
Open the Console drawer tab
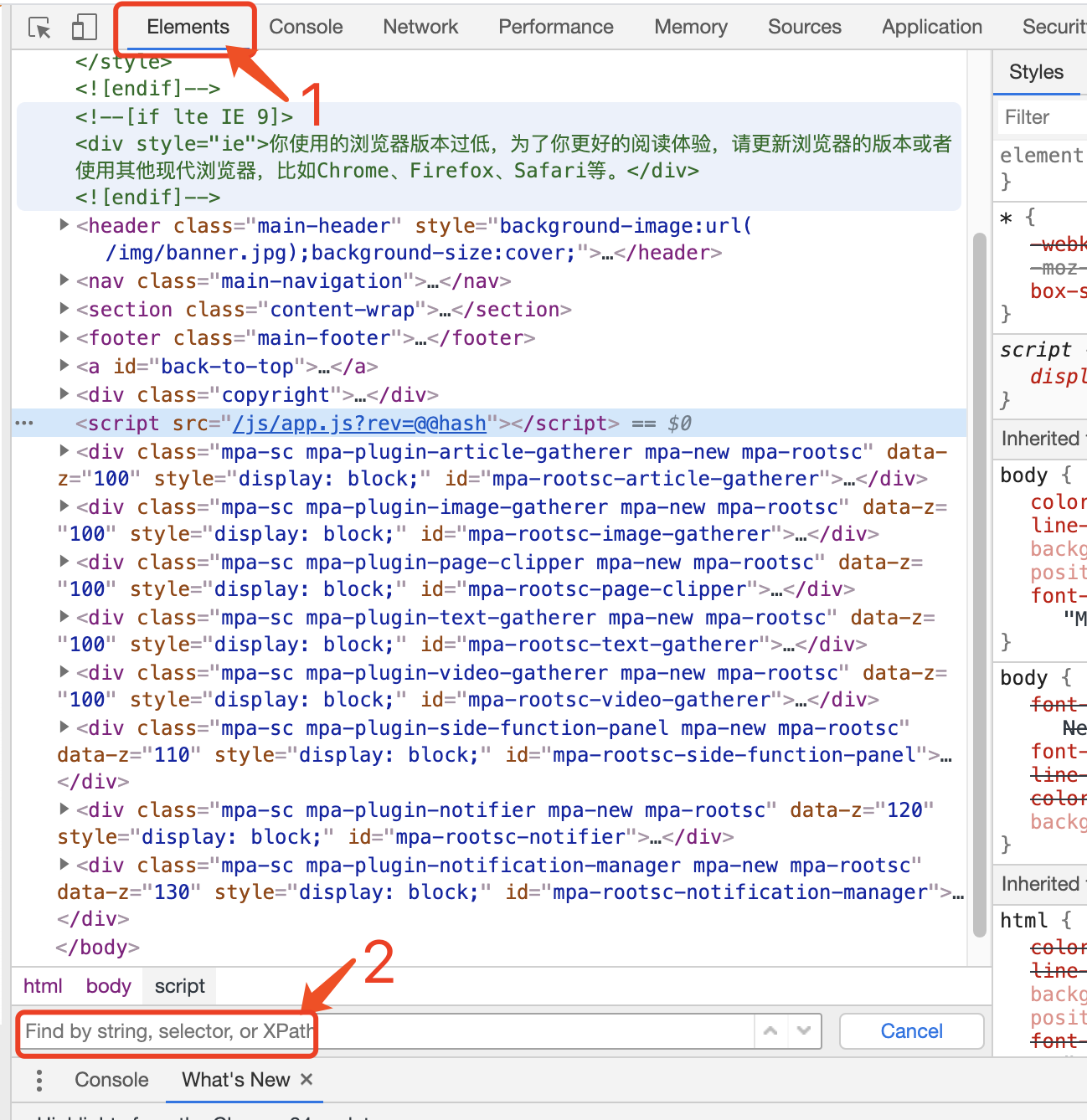(111, 1080)
